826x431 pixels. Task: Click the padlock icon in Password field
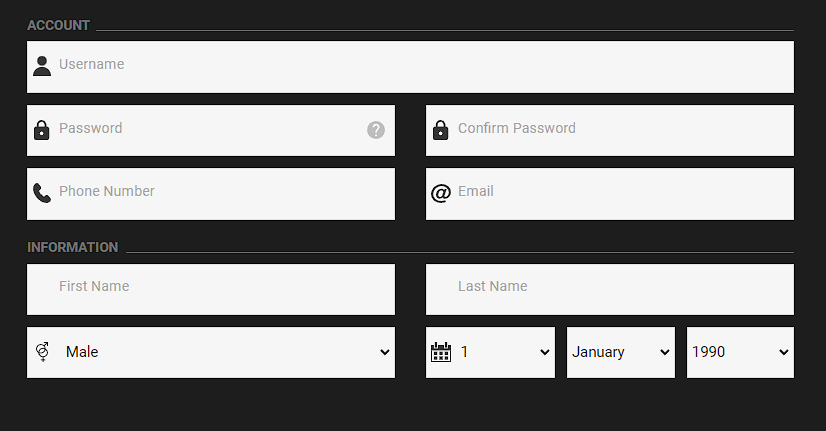(42, 130)
